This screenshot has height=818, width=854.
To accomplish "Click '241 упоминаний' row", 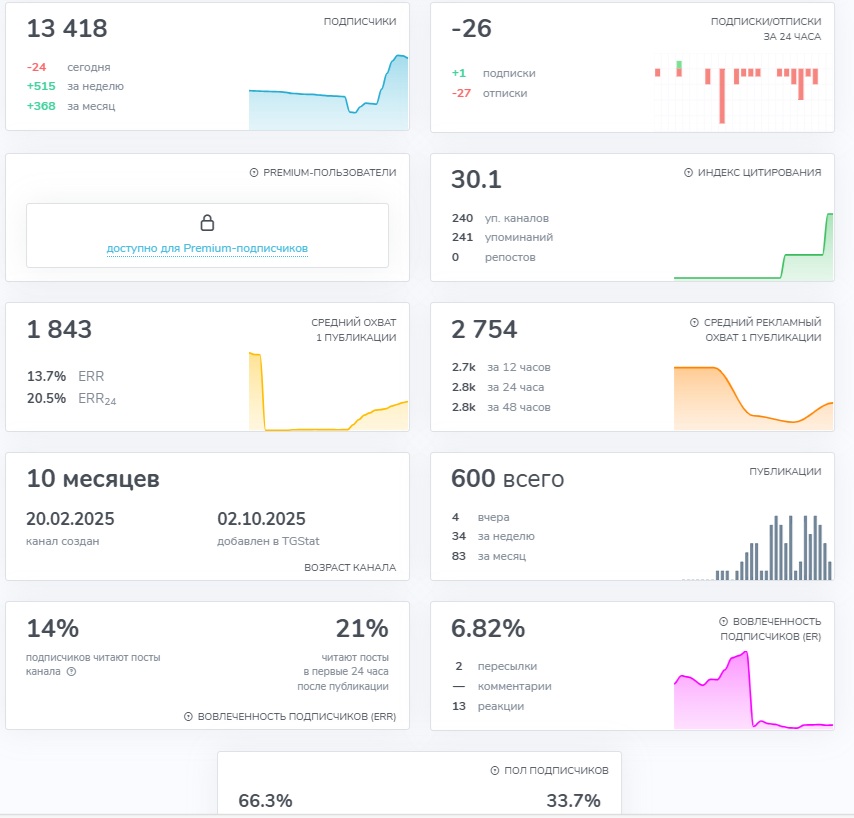I will point(502,237).
